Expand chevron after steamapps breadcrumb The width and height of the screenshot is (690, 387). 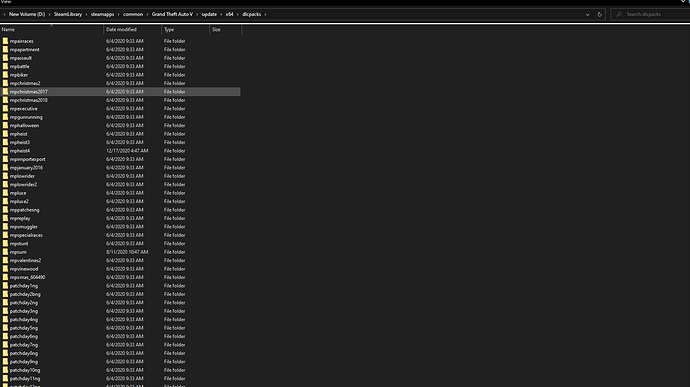point(118,15)
